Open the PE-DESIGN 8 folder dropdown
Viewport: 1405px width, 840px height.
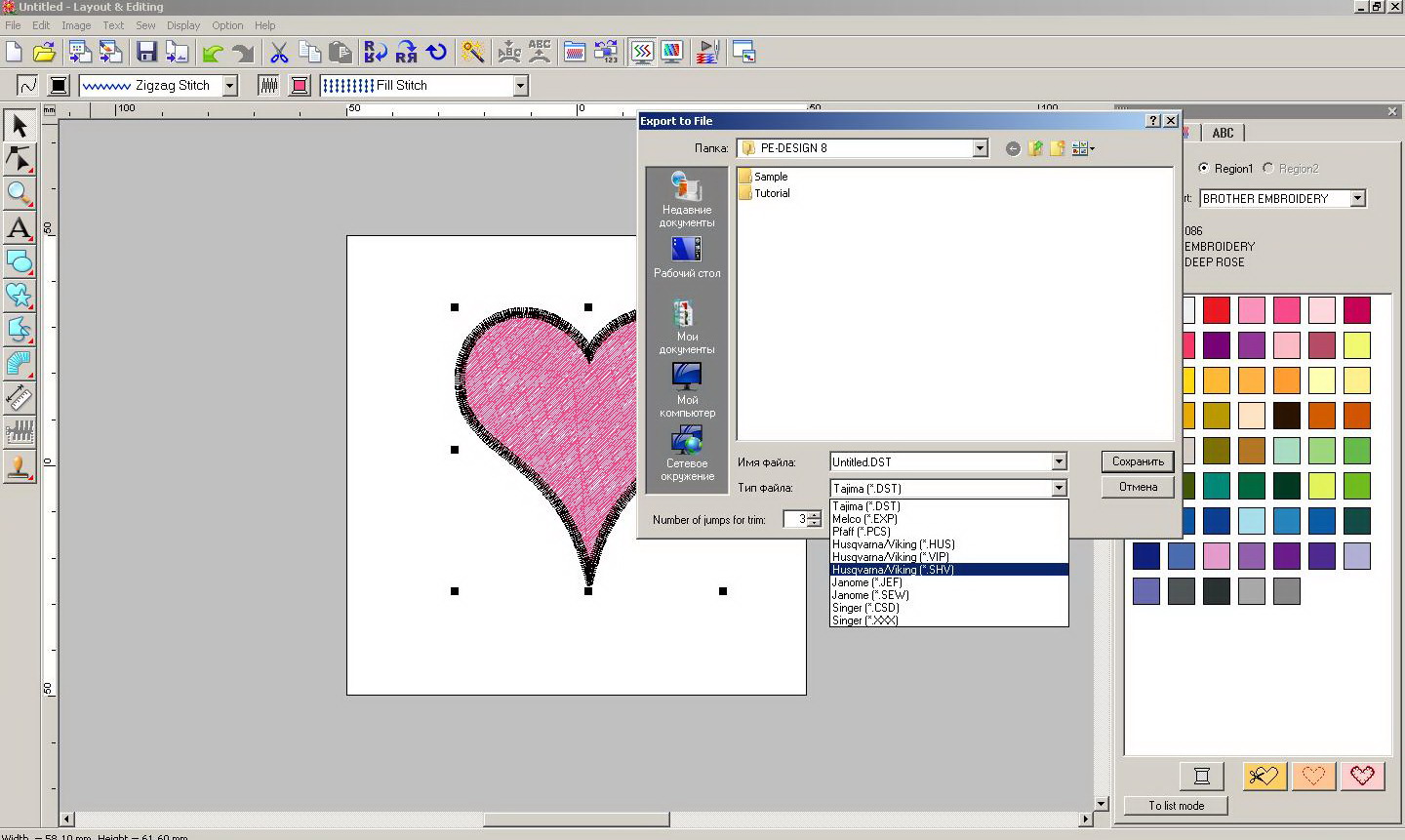(x=980, y=148)
